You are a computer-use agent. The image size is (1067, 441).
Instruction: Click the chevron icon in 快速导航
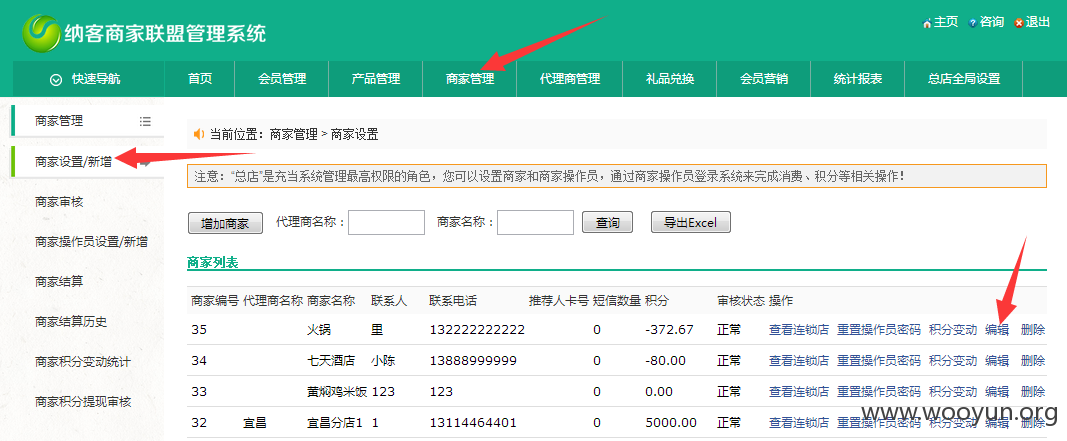56,80
